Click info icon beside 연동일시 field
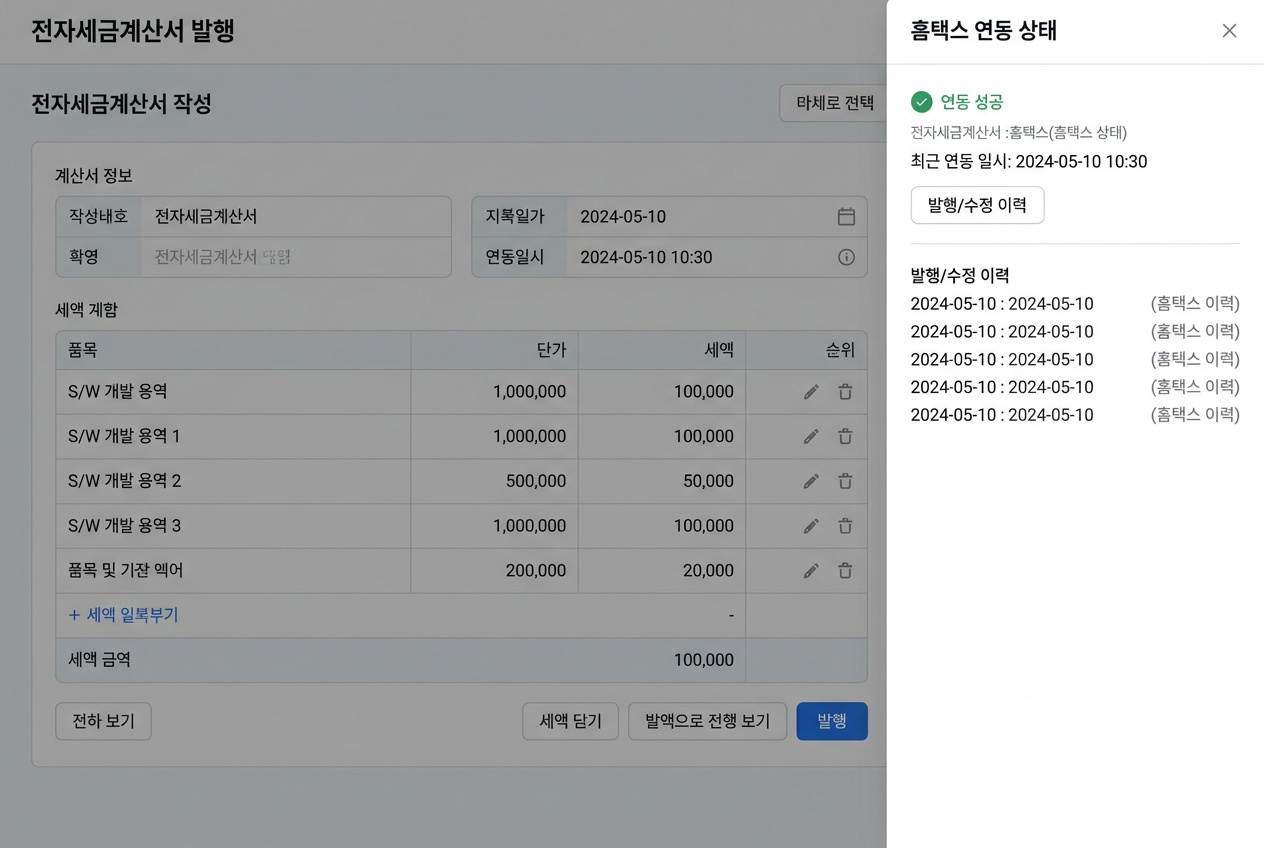1264x848 pixels. point(846,257)
